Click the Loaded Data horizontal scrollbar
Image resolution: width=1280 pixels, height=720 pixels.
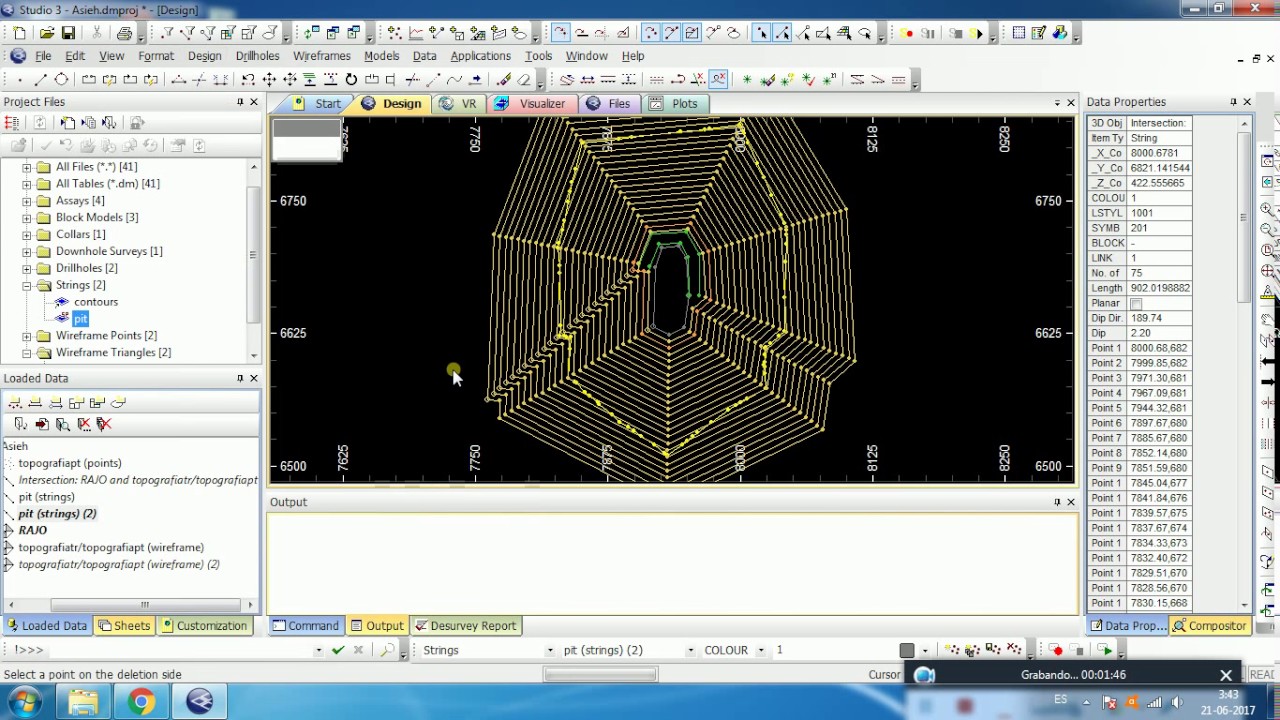[144, 605]
